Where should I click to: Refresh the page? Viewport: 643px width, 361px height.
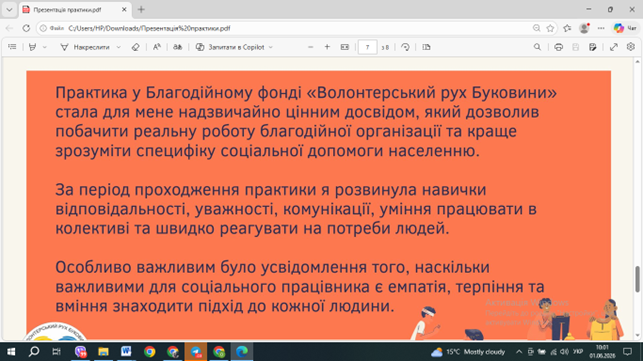click(26, 28)
